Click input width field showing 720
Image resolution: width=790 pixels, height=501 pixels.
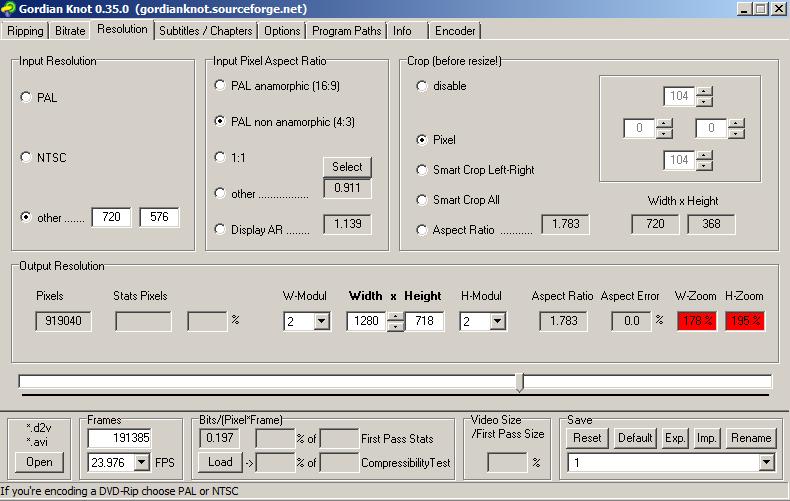pyautogui.click(x=111, y=217)
